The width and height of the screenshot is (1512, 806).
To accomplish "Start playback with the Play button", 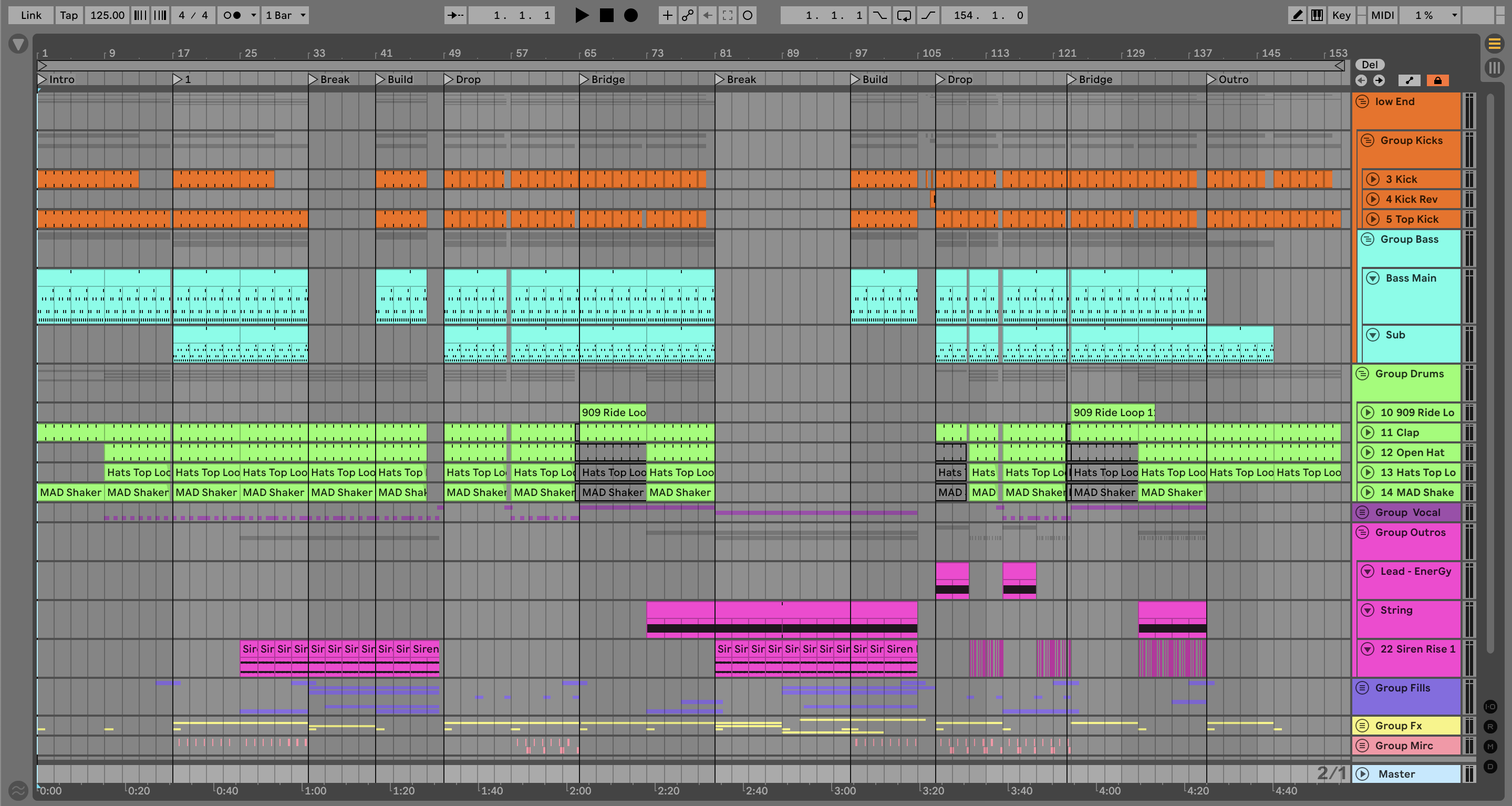I will (581, 15).
